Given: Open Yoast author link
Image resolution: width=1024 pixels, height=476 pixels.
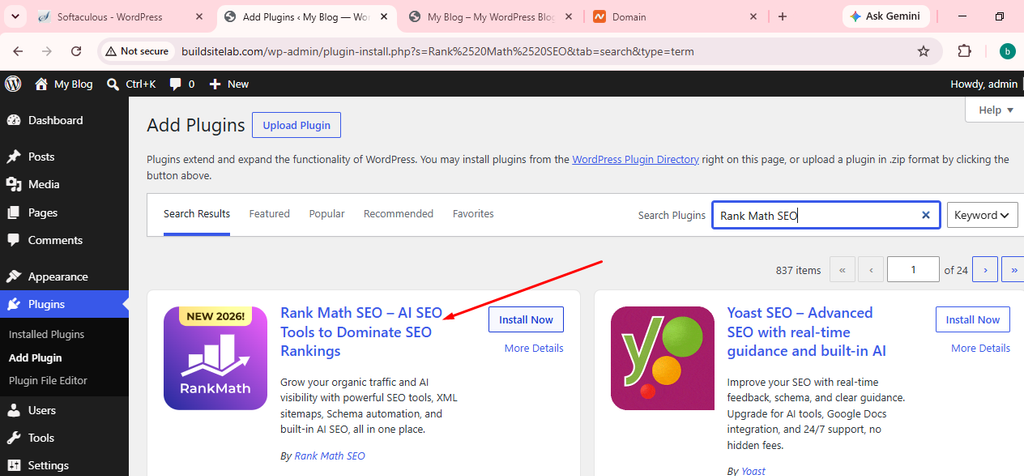Looking at the screenshot, I should tap(753, 471).
